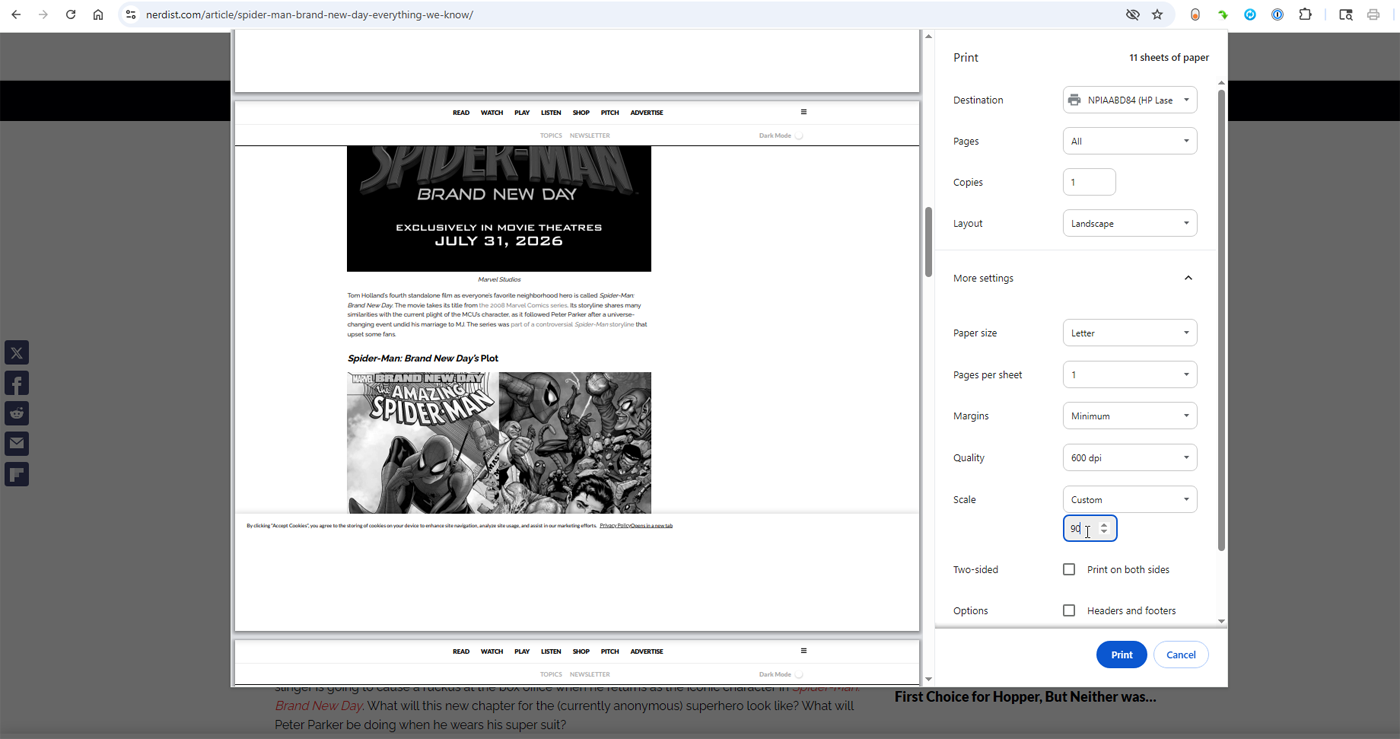
Task: Open the search tabs icon in toolbar
Action: [1346, 15]
